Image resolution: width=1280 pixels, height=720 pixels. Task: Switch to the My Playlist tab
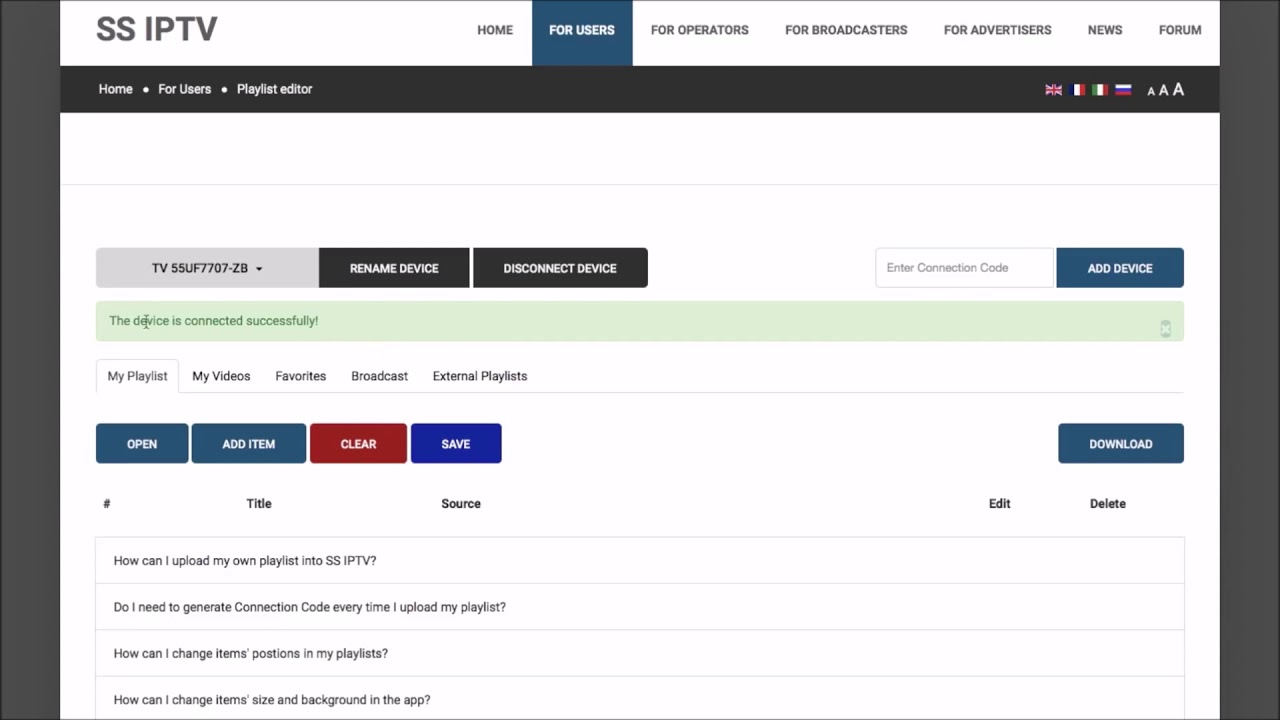click(137, 376)
